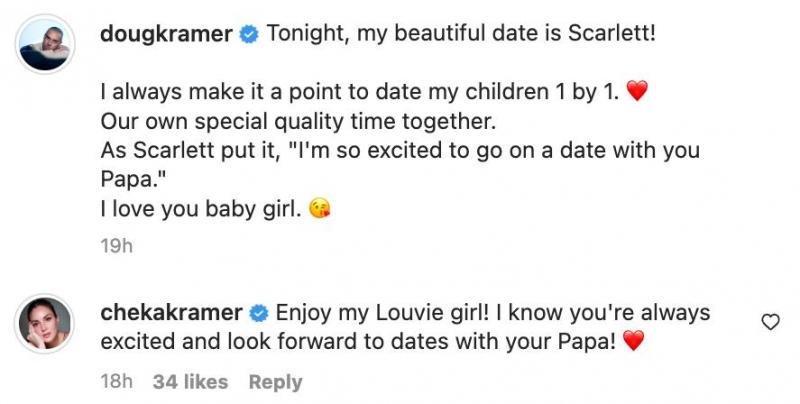Open dougkramer's profile picture
The height and width of the screenshot is (404, 800).
point(45,44)
